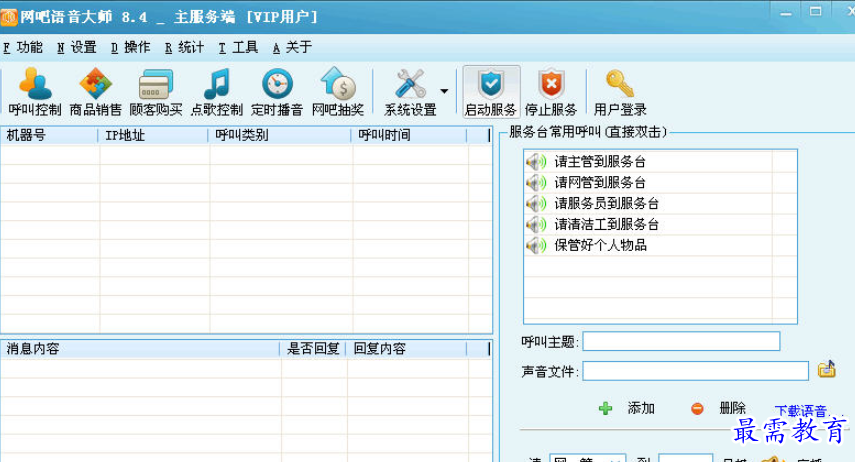
Task: Click the app logo icon in title bar
Action: (9, 17)
